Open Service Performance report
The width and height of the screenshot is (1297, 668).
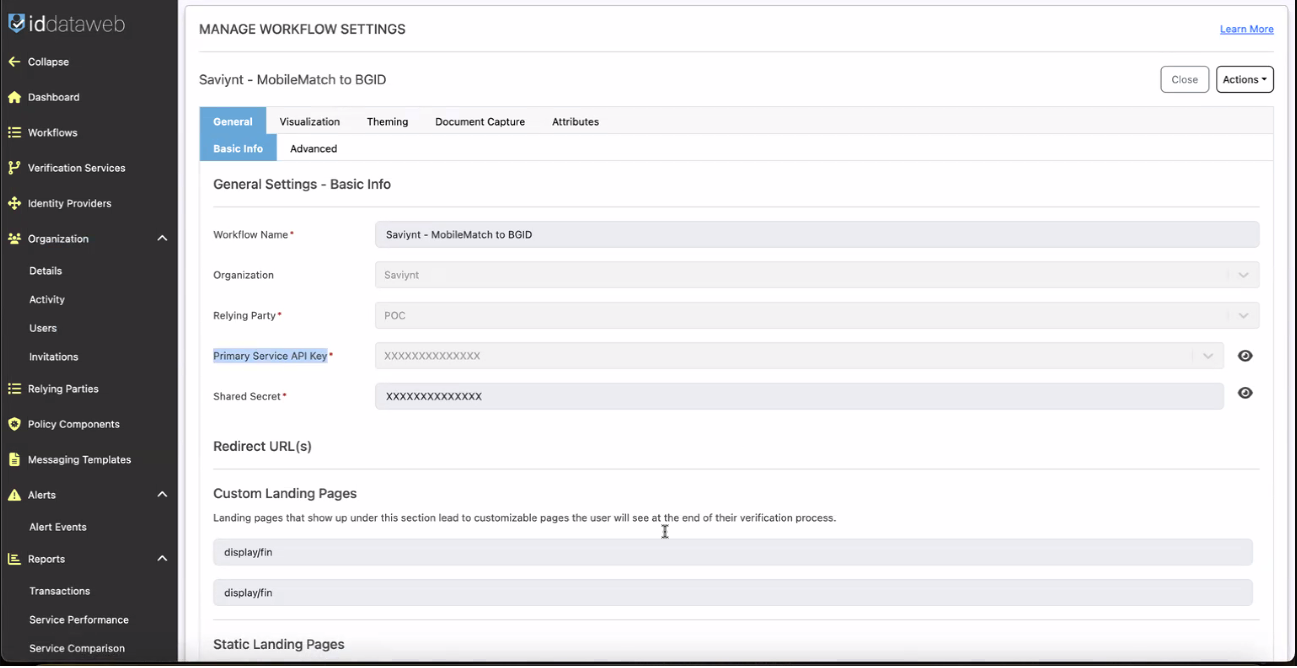coord(79,620)
